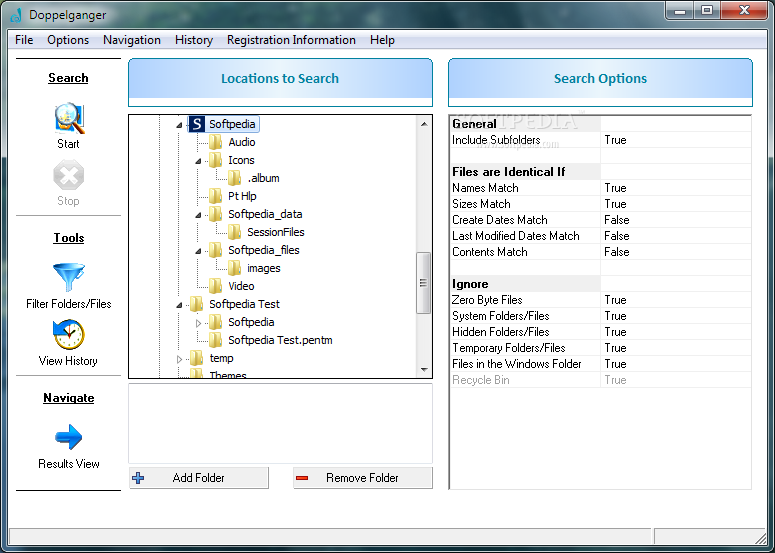
Task: Open View History clock icon
Action: point(69,335)
